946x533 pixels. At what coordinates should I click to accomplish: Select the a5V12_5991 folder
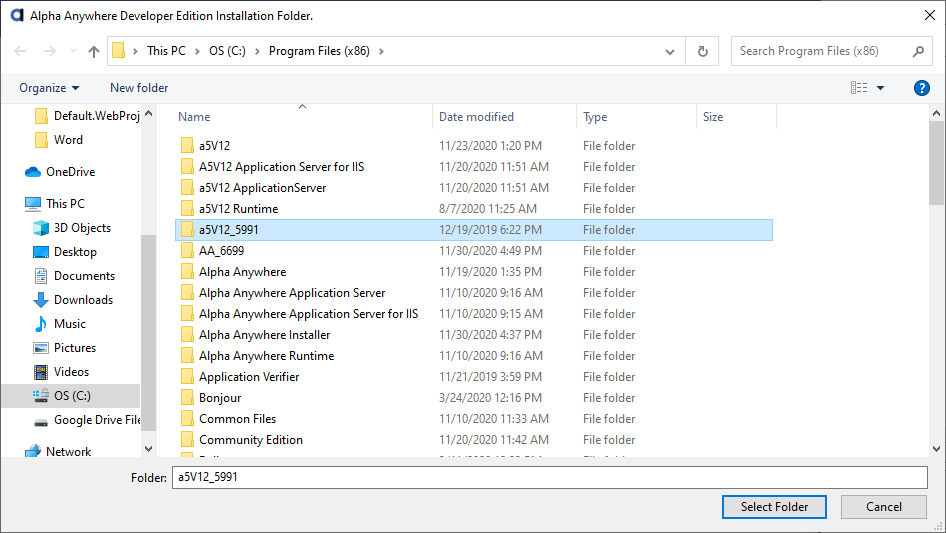474,230
